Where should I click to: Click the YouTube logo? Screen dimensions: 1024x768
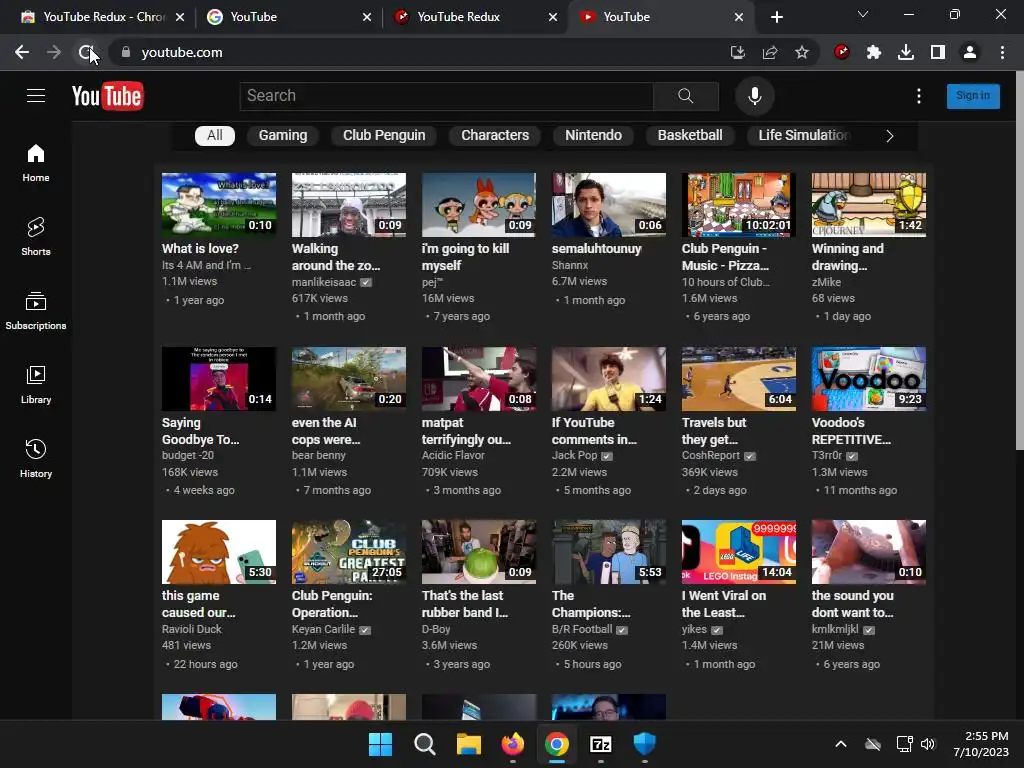point(108,96)
